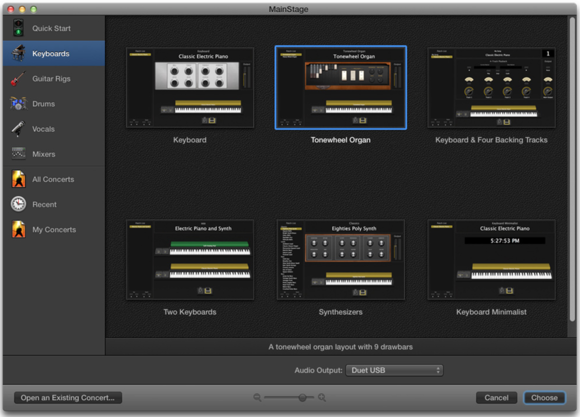The height and width of the screenshot is (417, 580).
Task: Adjust the thumbnail size slider
Action: click(302, 397)
